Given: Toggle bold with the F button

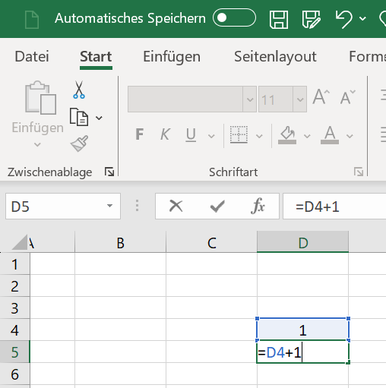Looking at the screenshot, I should [140, 135].
